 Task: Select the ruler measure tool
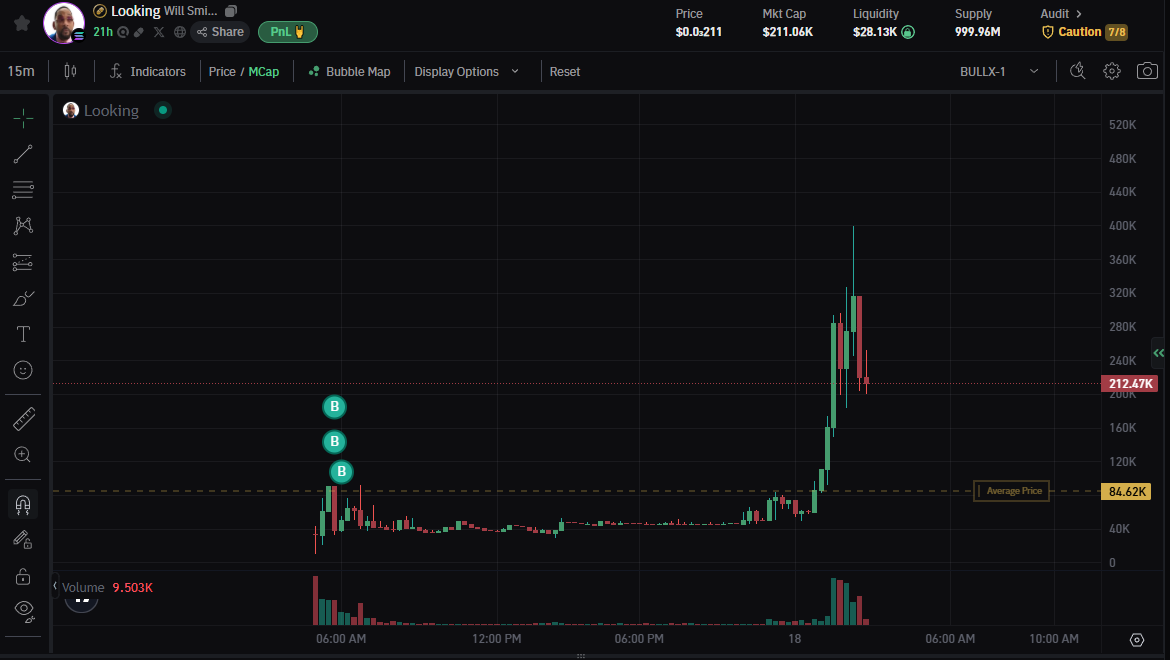(23, 418)
